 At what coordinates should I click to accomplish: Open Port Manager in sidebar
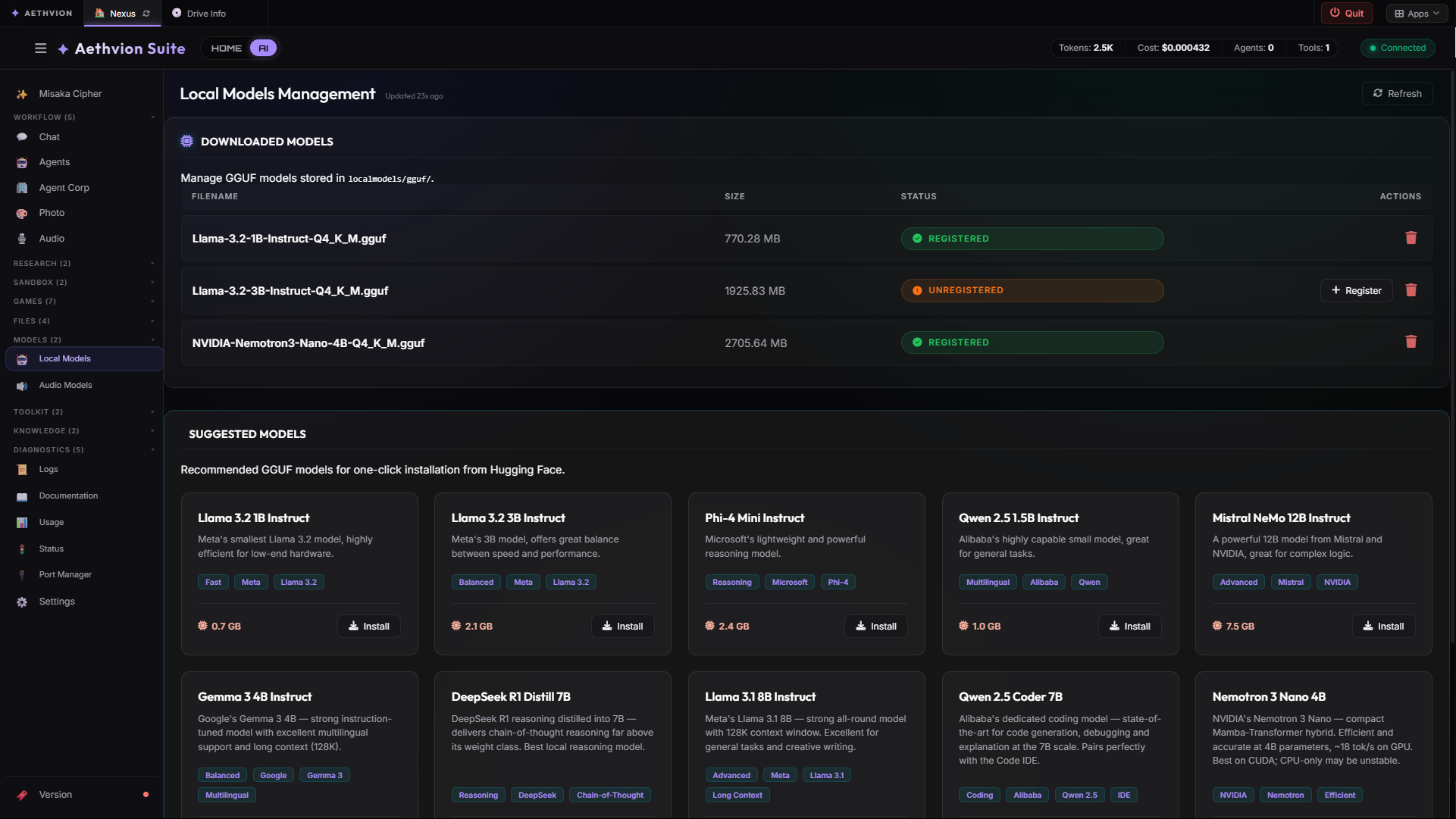pos(65,574)
